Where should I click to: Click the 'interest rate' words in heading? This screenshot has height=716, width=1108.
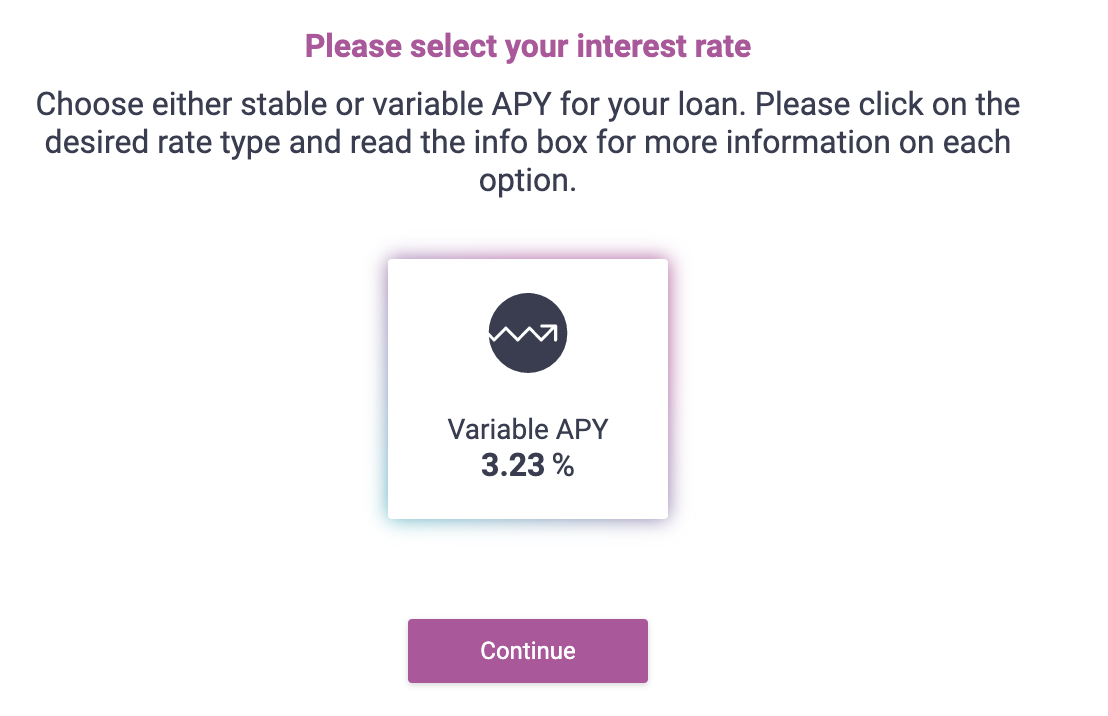pos(664,47)
